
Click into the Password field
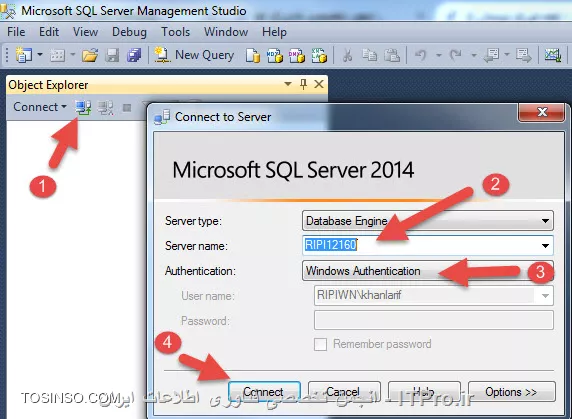(x=433, y=320)
